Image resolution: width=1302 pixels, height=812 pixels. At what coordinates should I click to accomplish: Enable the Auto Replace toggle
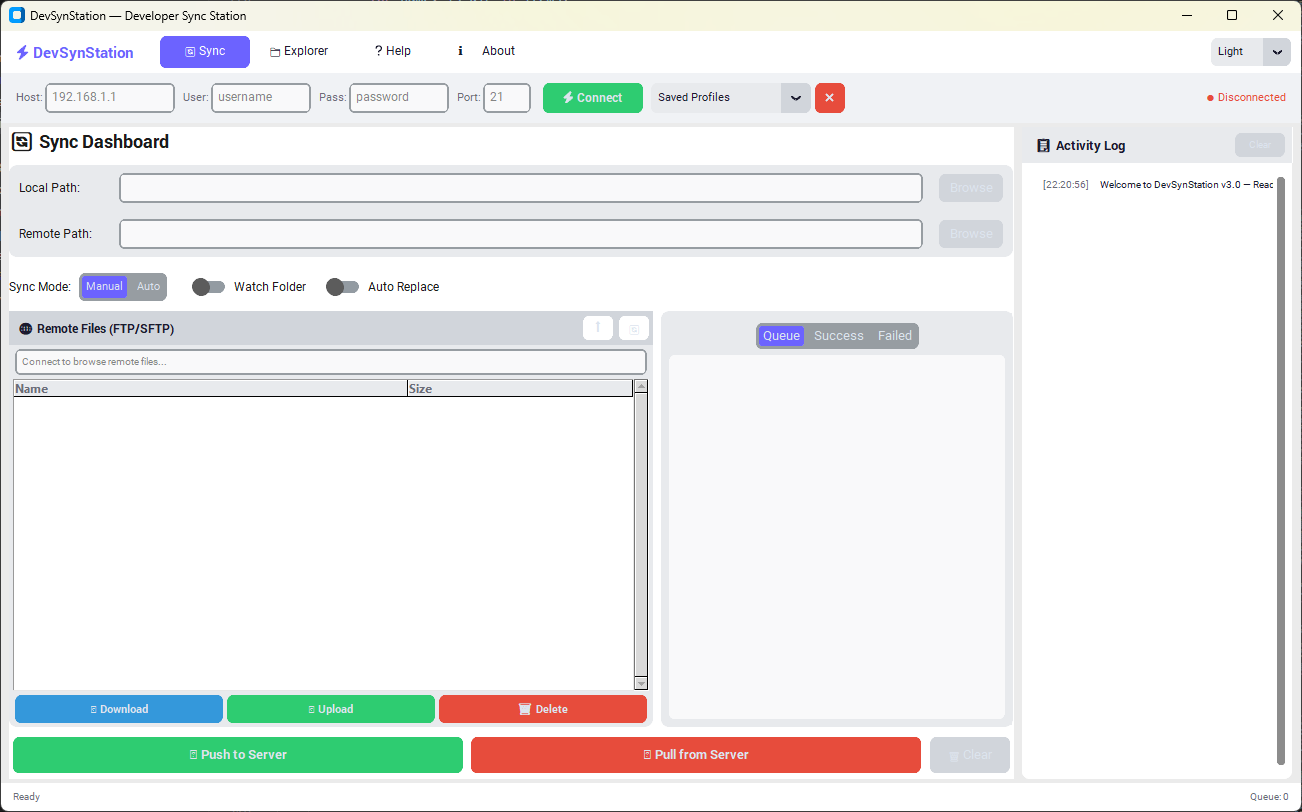tap(342, 286)
